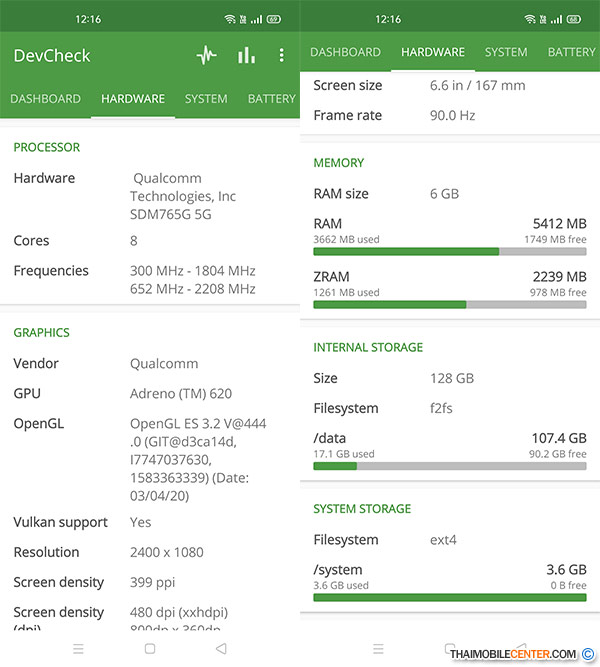Tap the /data storage usage bar
Screen dimensions: 600x667
(450, 465)
